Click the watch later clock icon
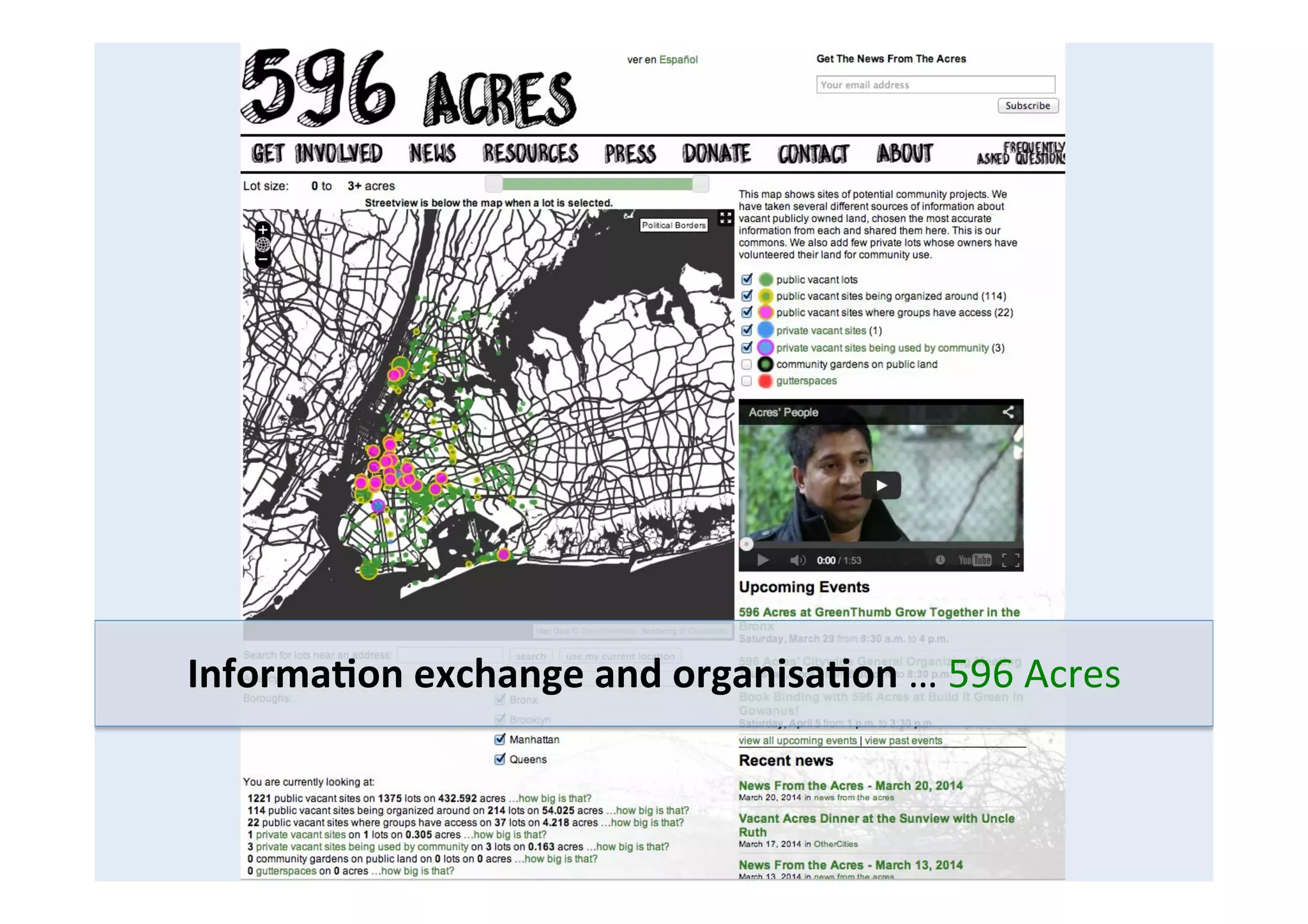1308x924 pixels. (x=940, y=560)
